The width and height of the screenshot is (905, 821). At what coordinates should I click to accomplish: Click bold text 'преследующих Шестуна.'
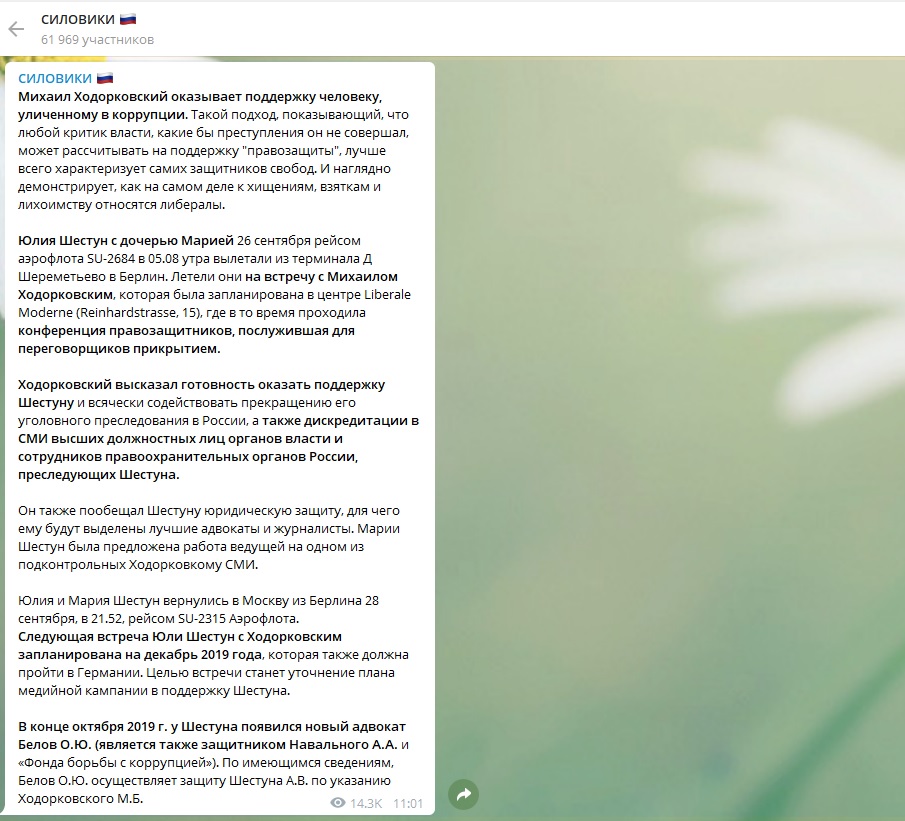click(99, 475)
